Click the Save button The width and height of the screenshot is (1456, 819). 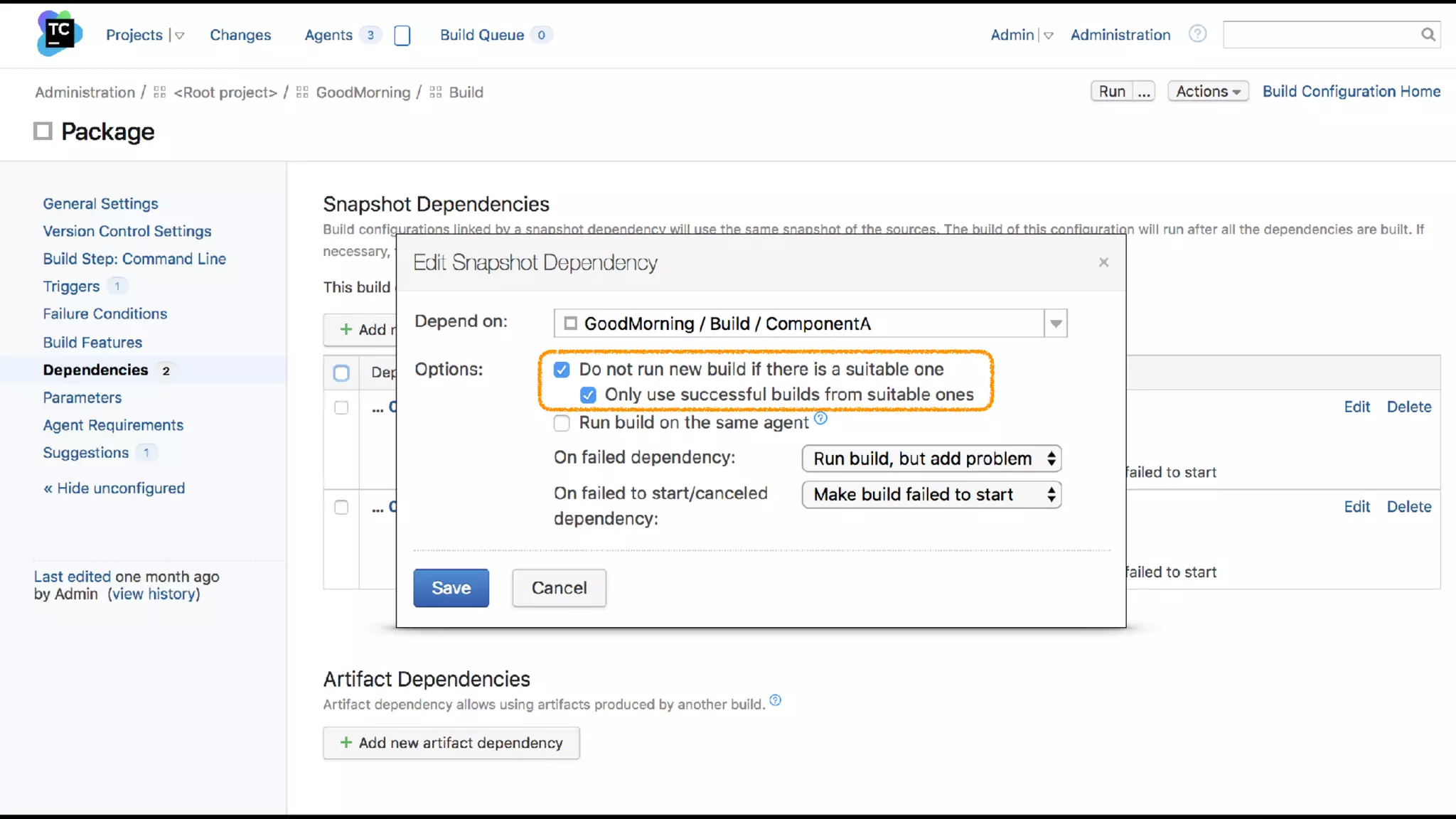pyautogui.click(x=451, y=588)
